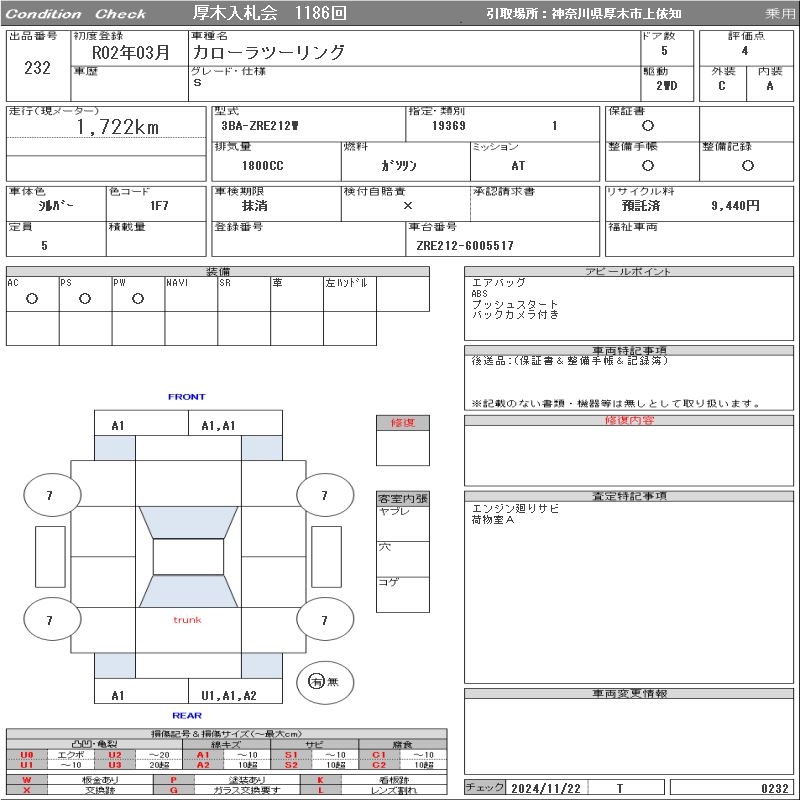Click the コゲ interior row
This screenshot has width=800, height=800.
tap(403, 594)
